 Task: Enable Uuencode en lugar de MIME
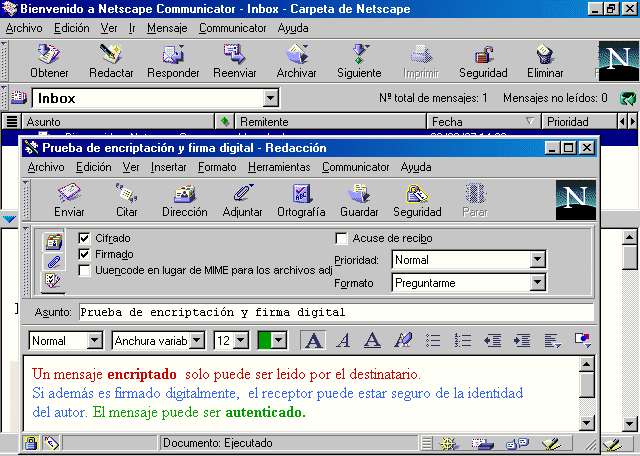(x=84, y=270)
